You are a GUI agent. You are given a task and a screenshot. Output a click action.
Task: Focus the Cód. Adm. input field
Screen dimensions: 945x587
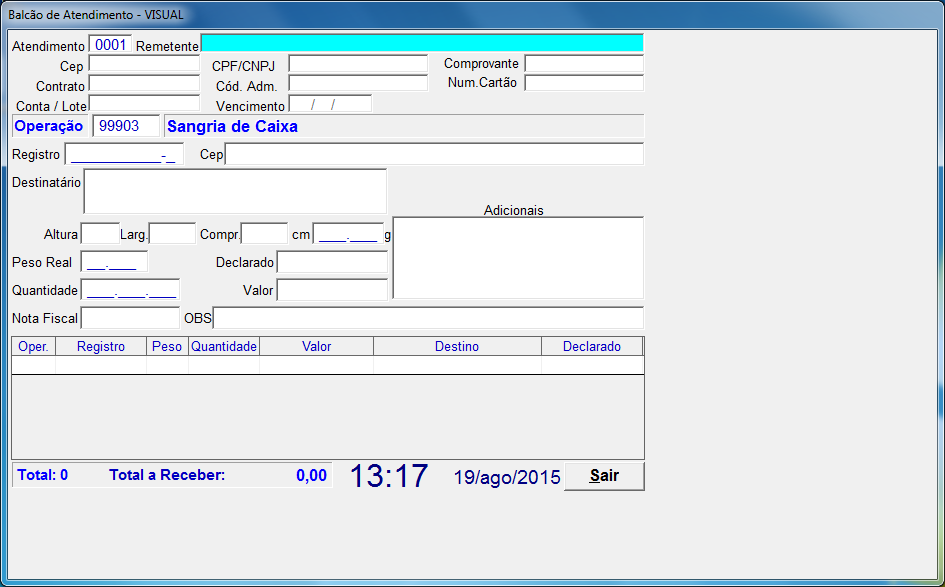click(358, 83)
